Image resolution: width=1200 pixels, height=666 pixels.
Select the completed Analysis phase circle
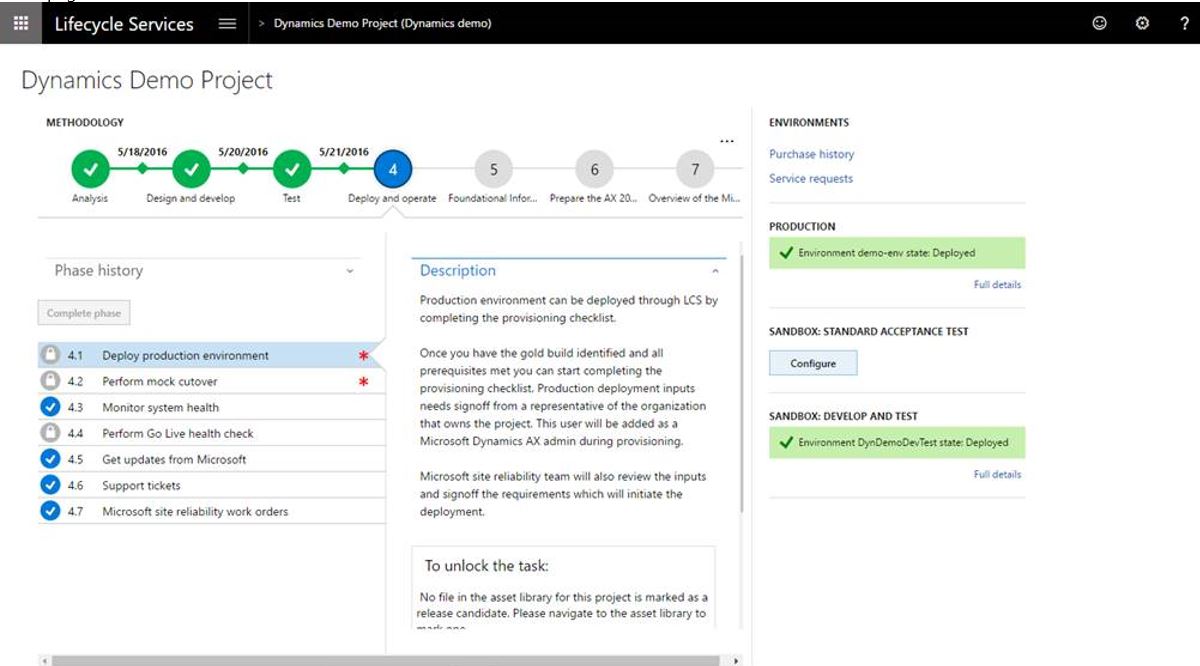(90, 170)
